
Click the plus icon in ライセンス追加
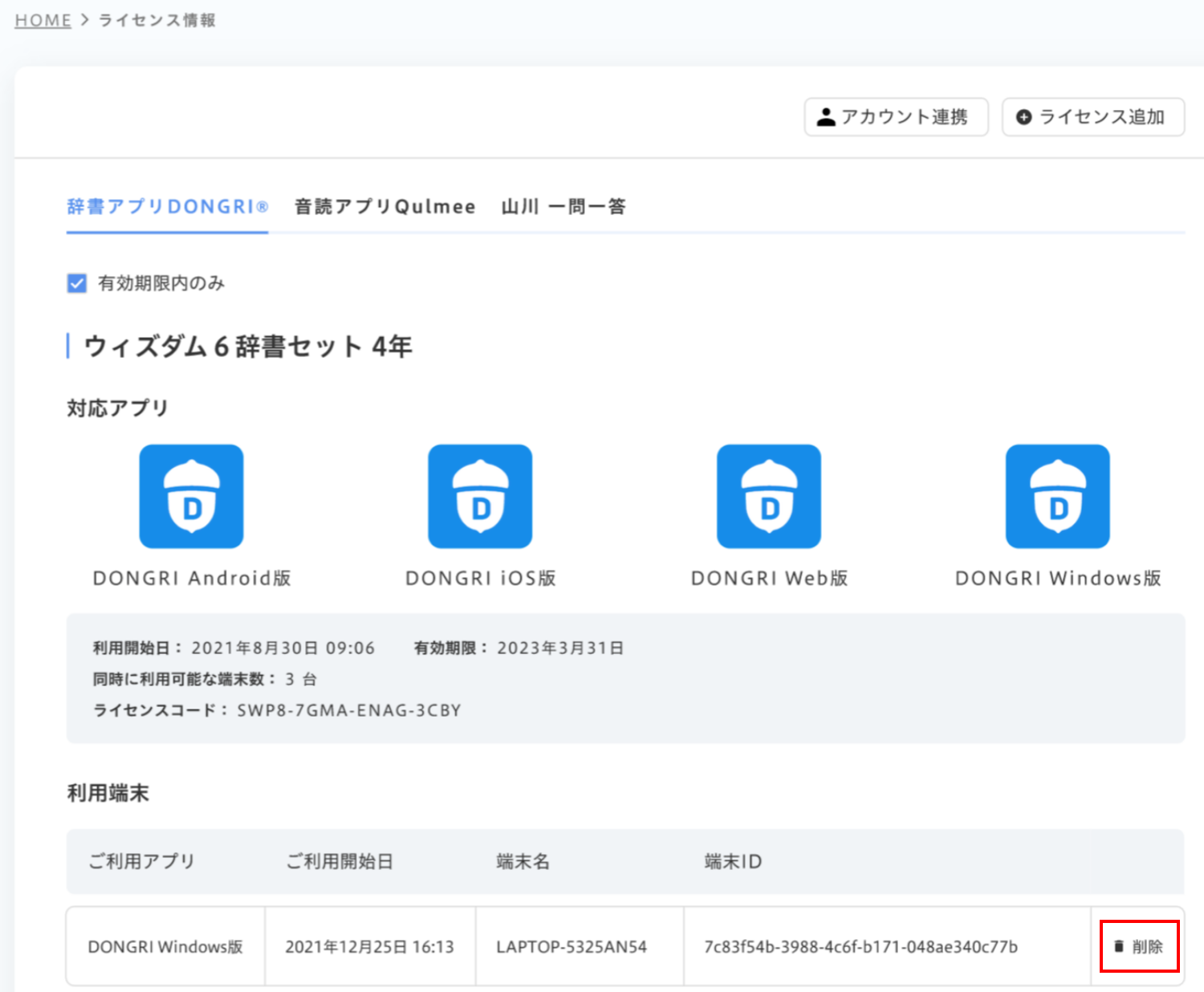point(1023,117)
